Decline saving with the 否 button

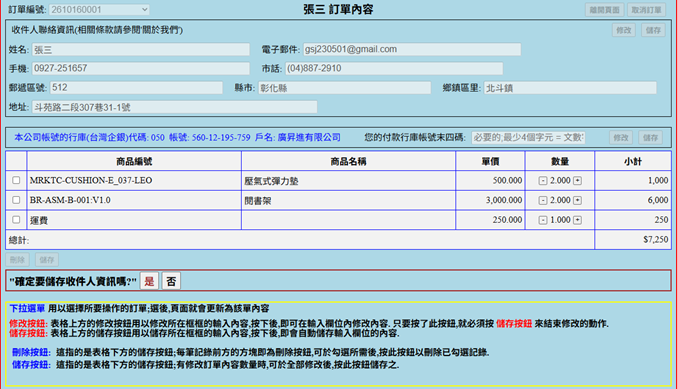(x=171, y=281)
